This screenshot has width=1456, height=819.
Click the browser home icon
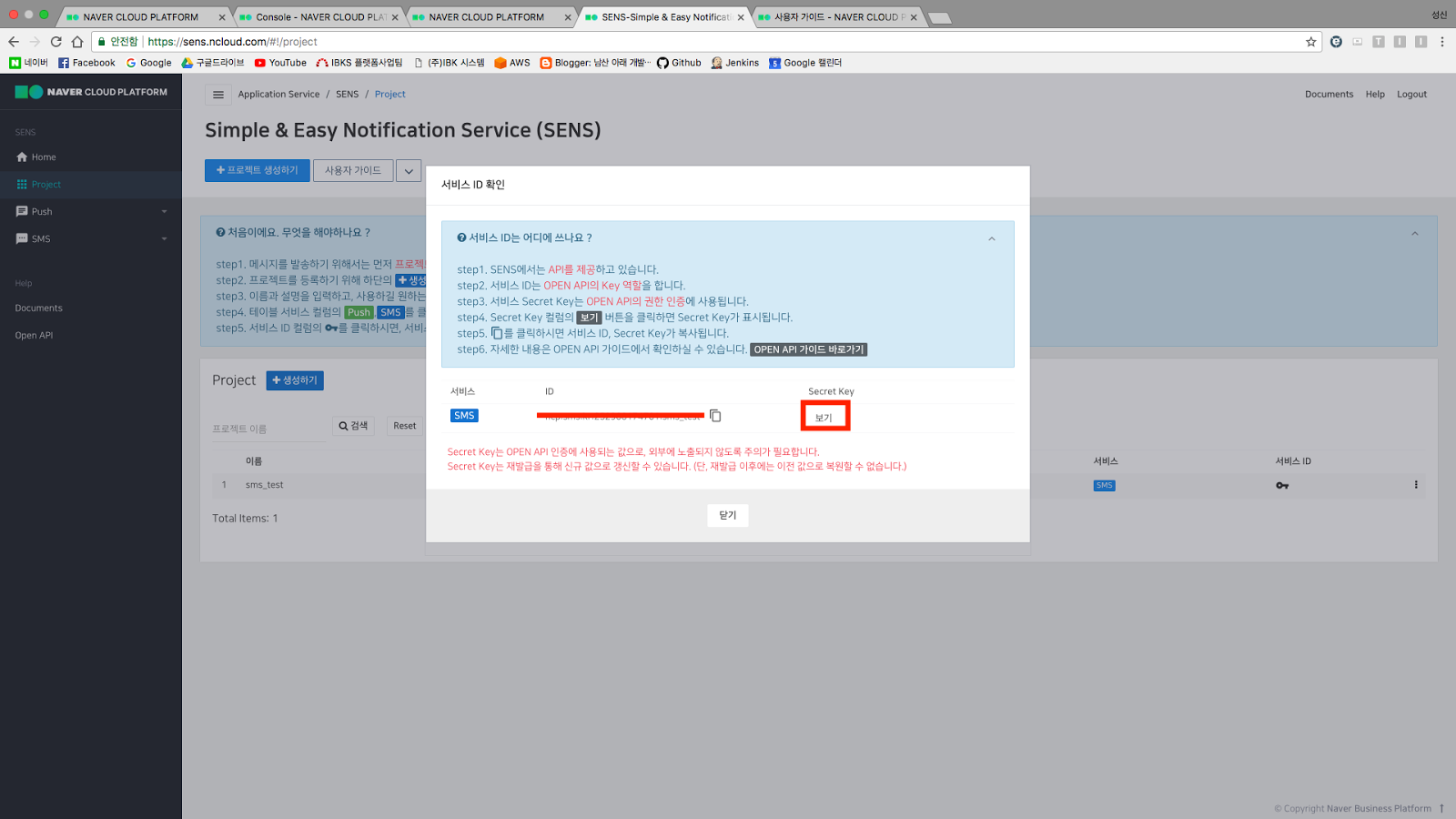click(x=77, y=42)
